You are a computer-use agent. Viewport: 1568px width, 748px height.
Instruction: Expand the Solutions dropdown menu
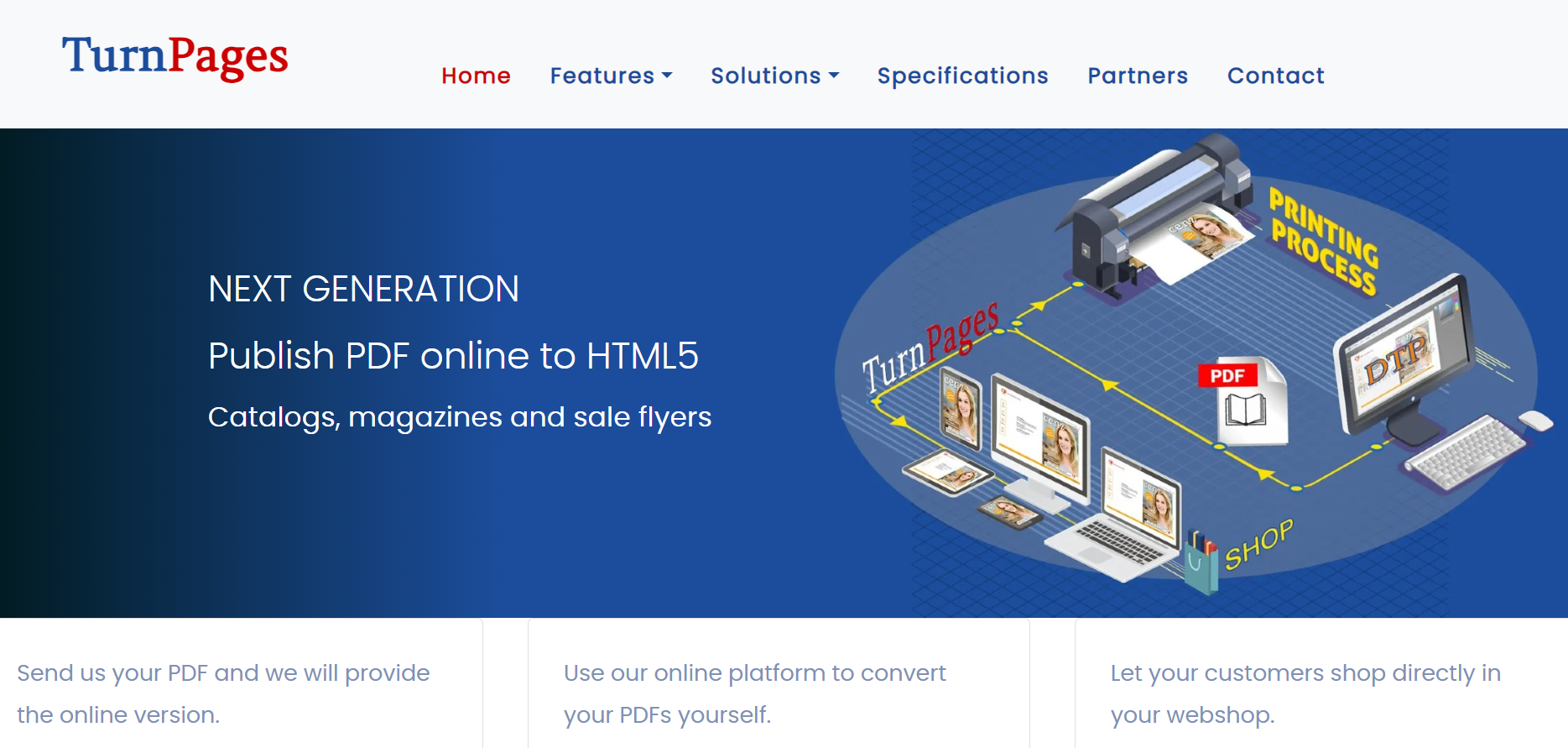[x=774, y=76]
